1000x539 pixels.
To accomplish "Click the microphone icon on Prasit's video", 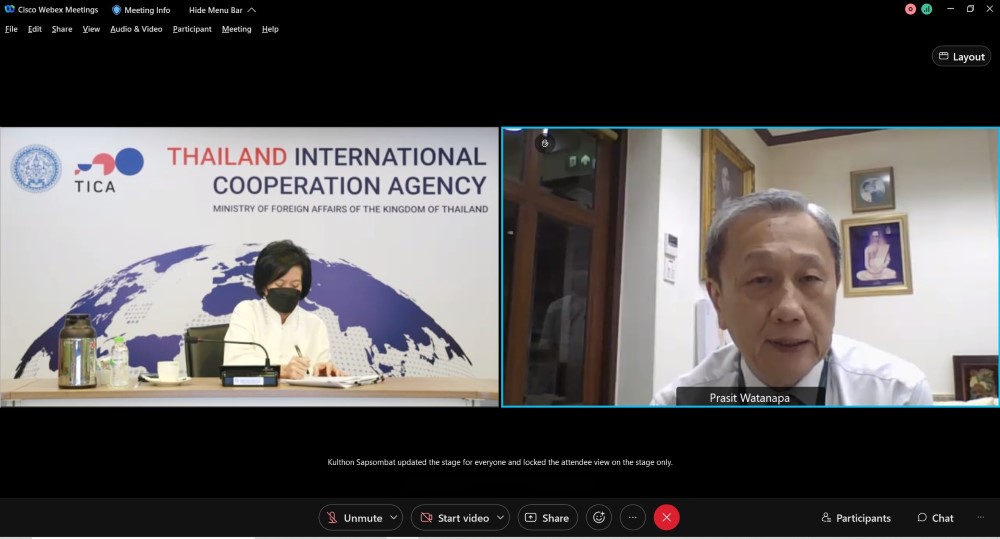I will pos(545,143).
